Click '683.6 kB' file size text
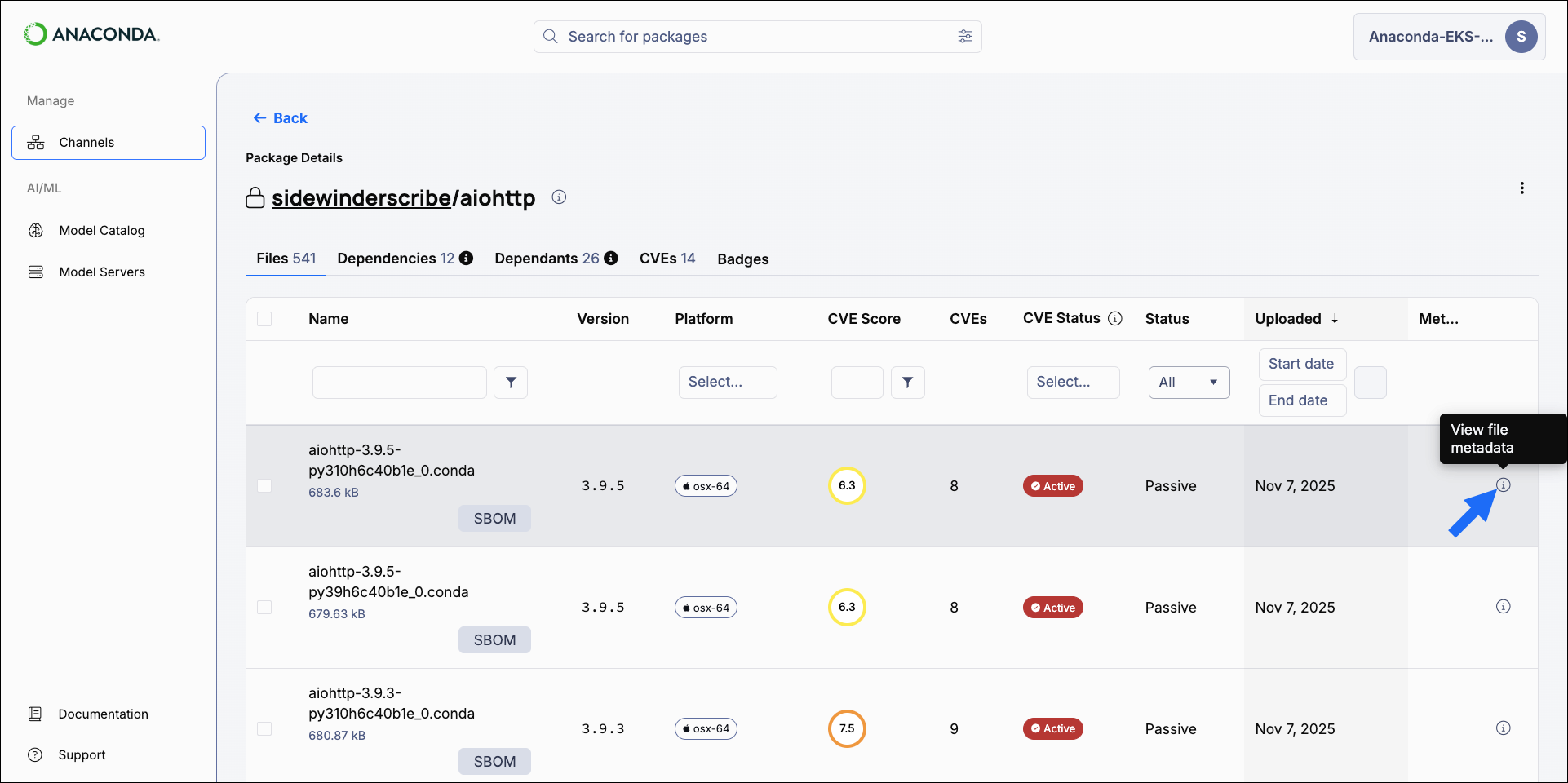This screenshot has width=1568, height=783. pos(334,493)
